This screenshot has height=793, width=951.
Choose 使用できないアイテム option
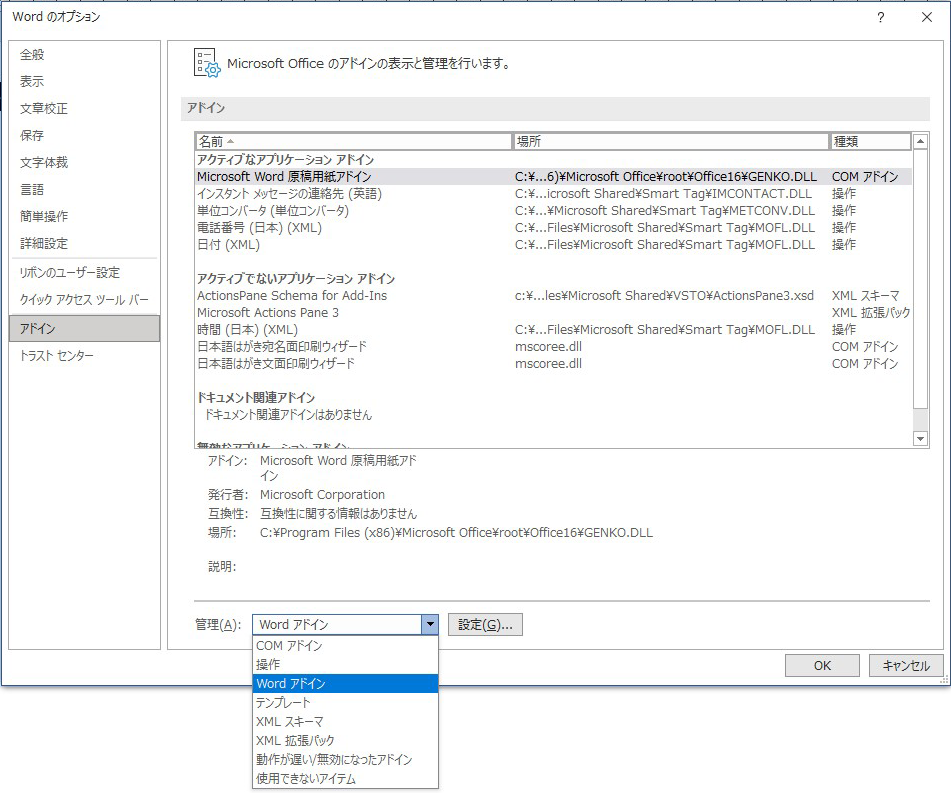coord(345,778)
